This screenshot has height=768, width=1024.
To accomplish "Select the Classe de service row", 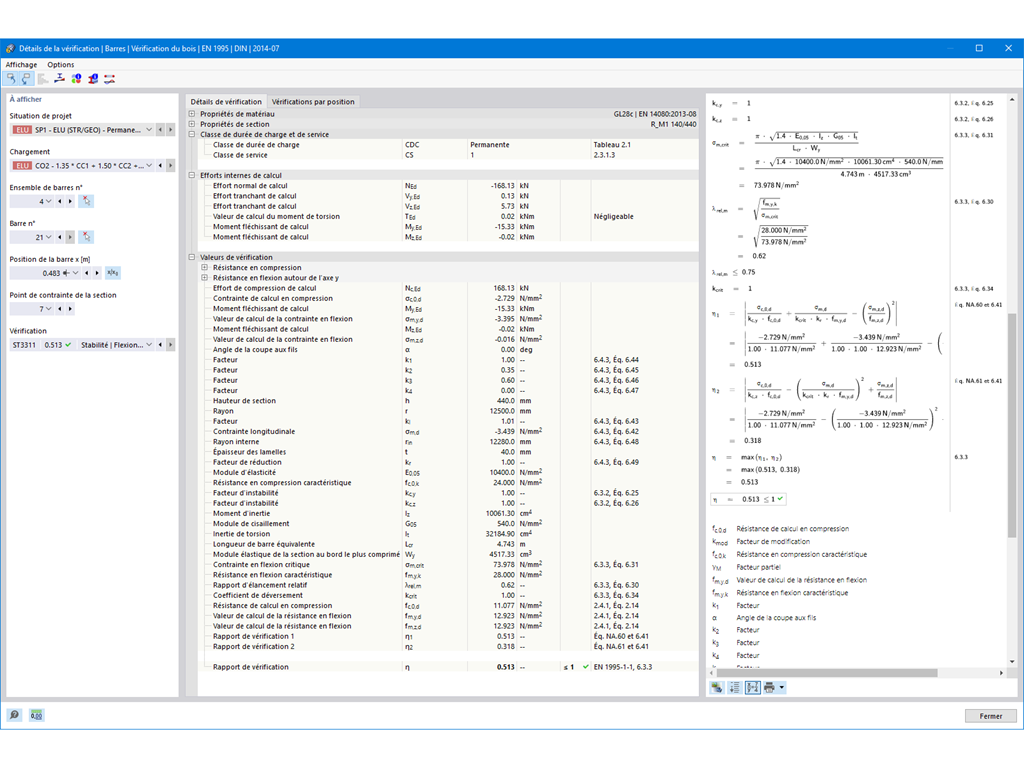I will pyautogui.click(x=448, y=155).
